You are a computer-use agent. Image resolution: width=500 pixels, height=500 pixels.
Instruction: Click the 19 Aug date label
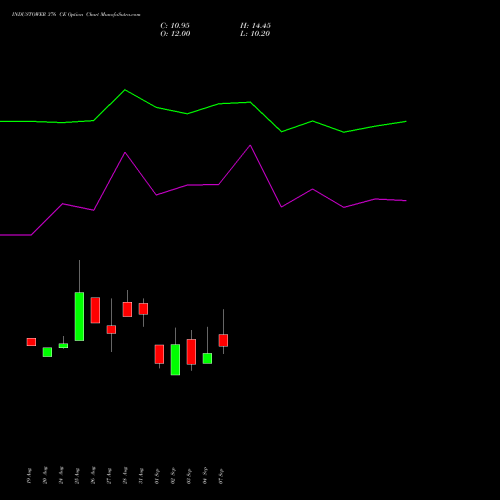coord(29,476)
